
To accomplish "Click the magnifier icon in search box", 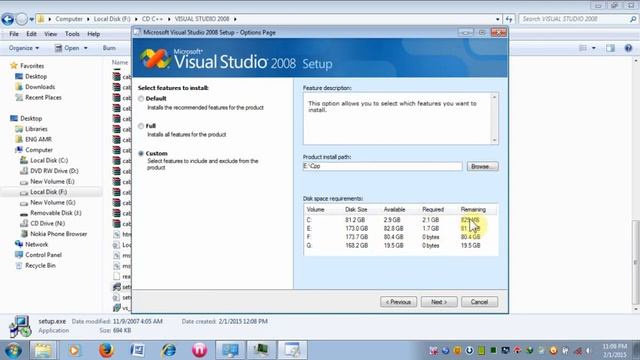I will pos(633,19).
